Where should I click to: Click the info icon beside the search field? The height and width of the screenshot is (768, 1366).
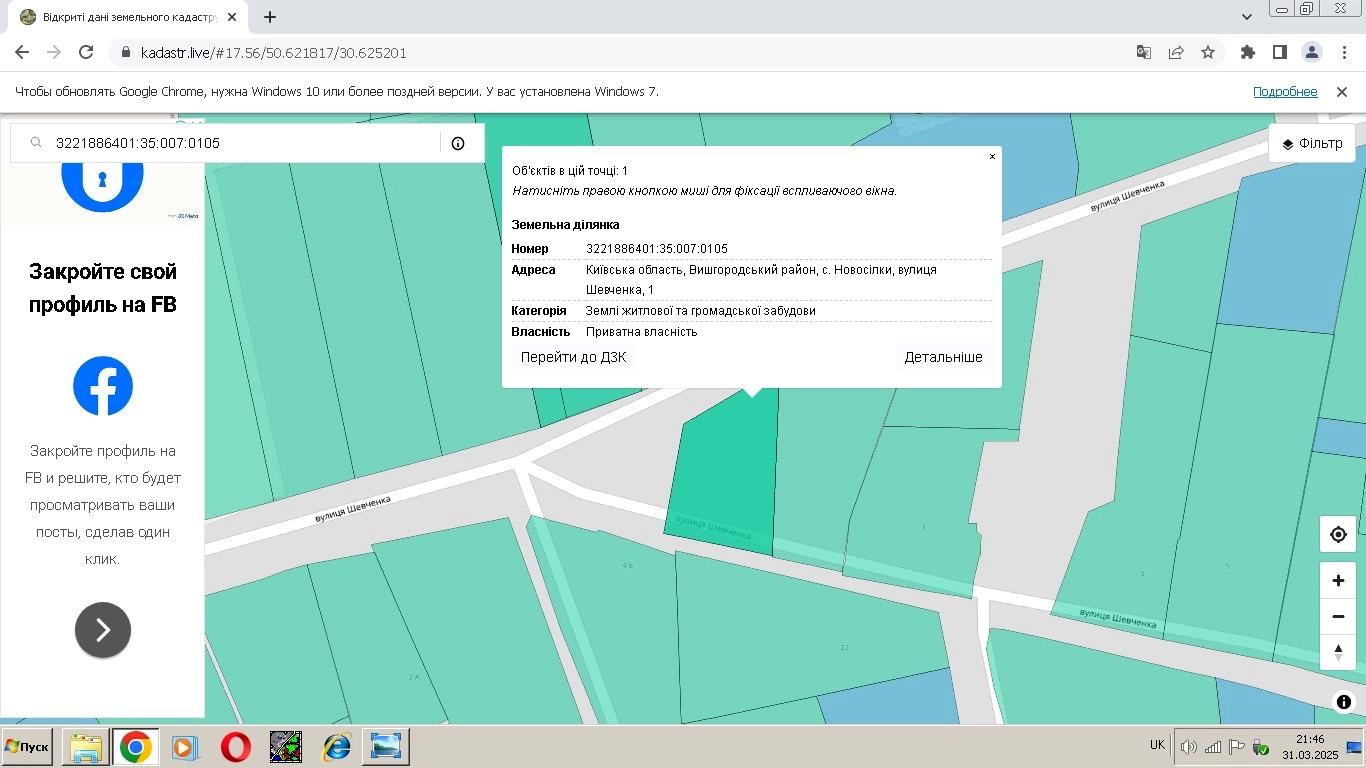pyautogui.click(x=458, y=143)
